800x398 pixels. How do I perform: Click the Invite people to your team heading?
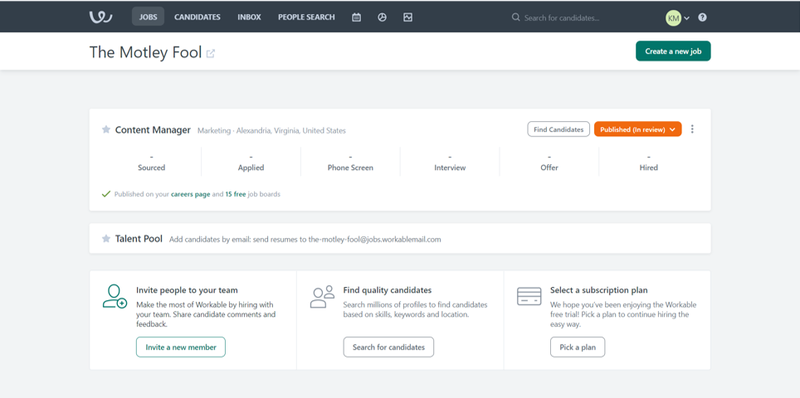pos(187,290)
